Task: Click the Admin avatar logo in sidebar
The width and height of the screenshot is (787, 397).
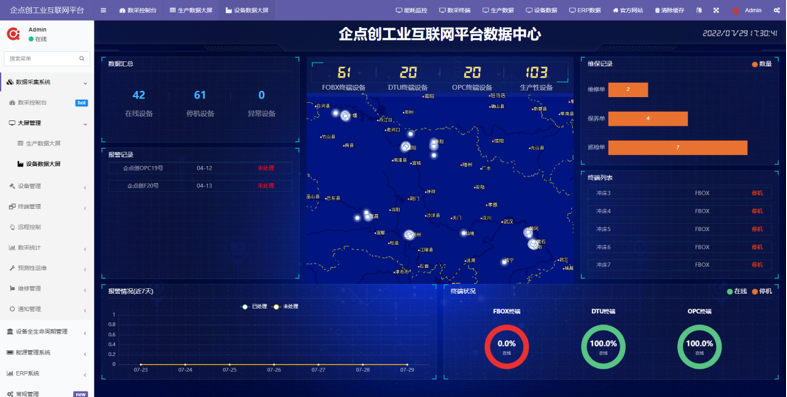Action: pyautogui.click(x=13, y=34)
